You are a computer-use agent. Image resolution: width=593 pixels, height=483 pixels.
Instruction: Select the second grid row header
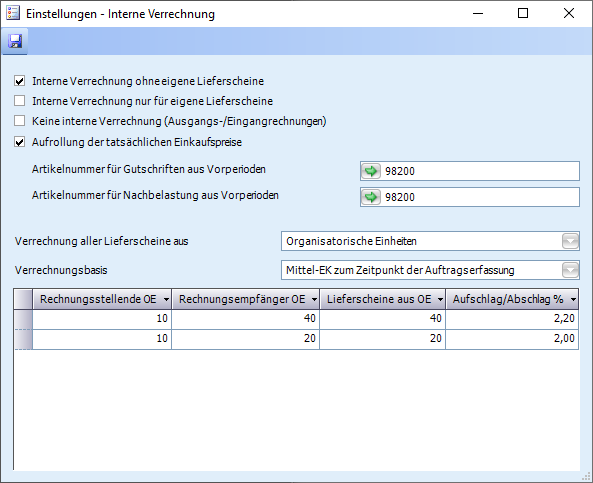click(x=23, y=339)
